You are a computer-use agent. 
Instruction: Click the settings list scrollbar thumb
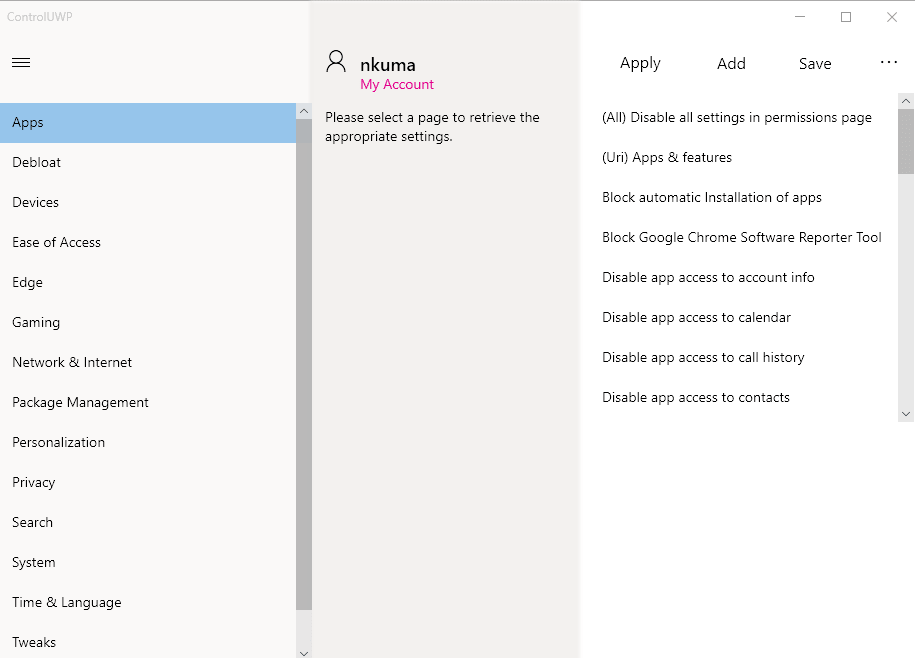tap(906, 142)
